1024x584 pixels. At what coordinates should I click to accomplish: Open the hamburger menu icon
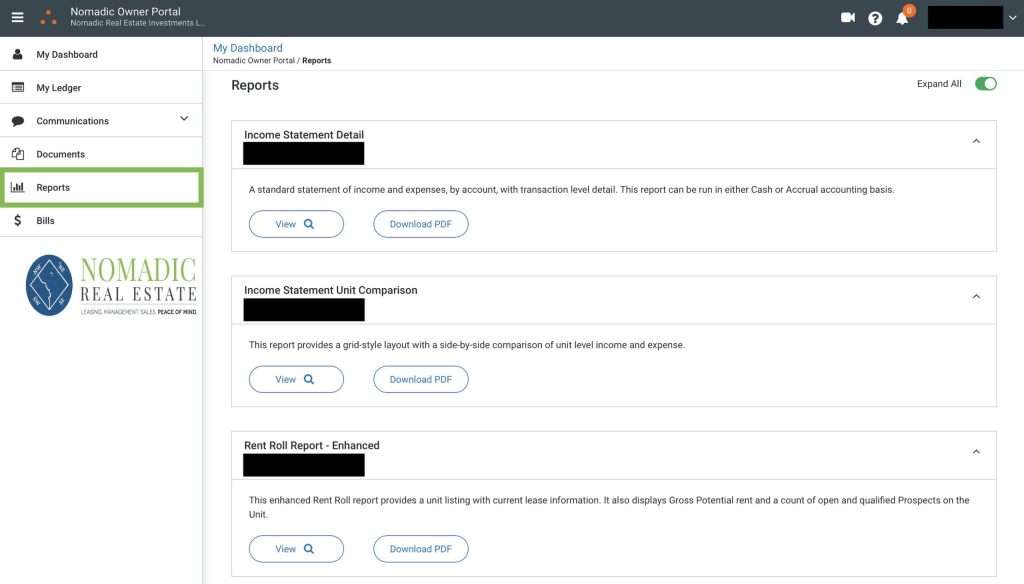click(x=17, y=18)
